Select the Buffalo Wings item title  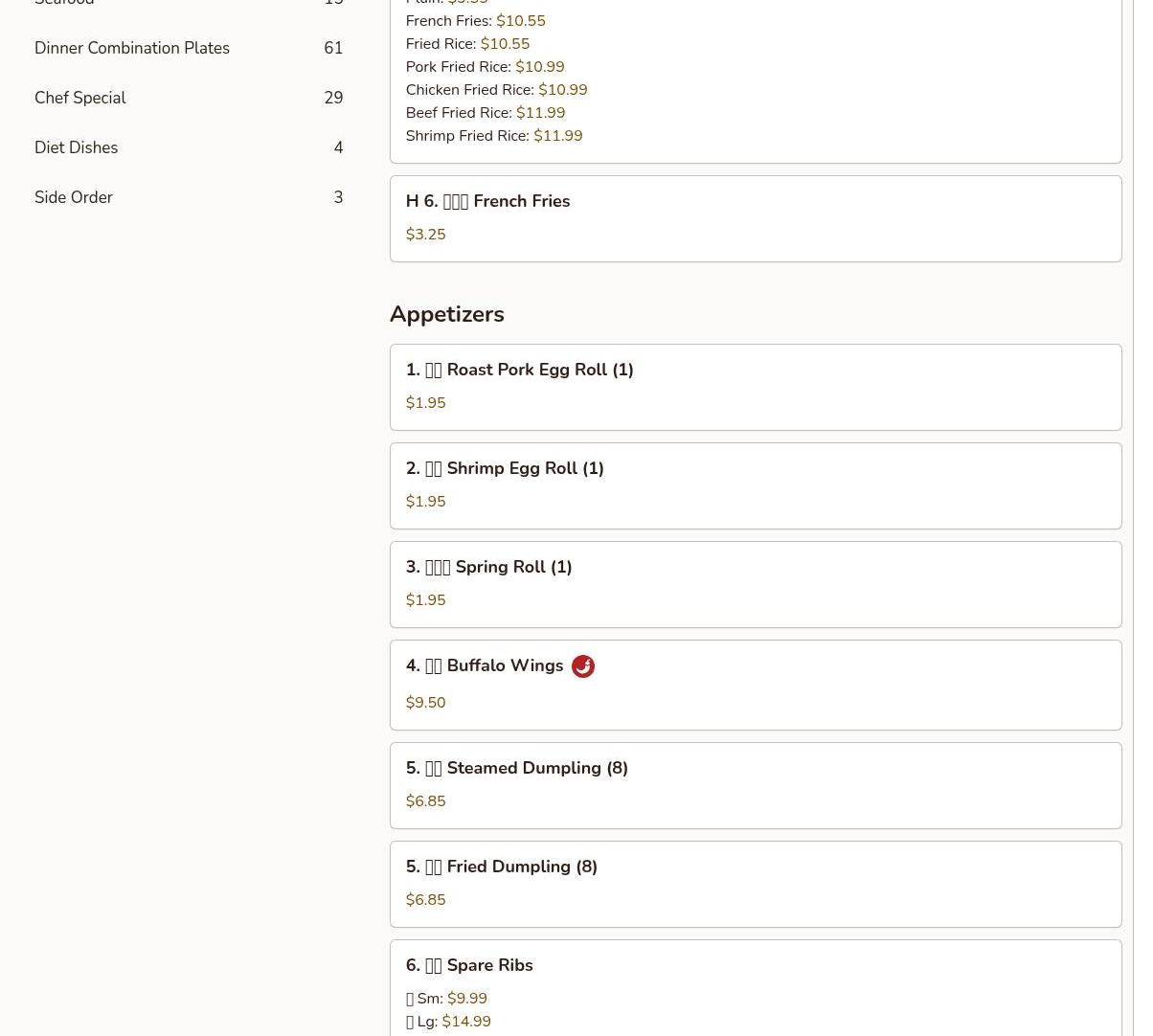(x=485, y=665)
